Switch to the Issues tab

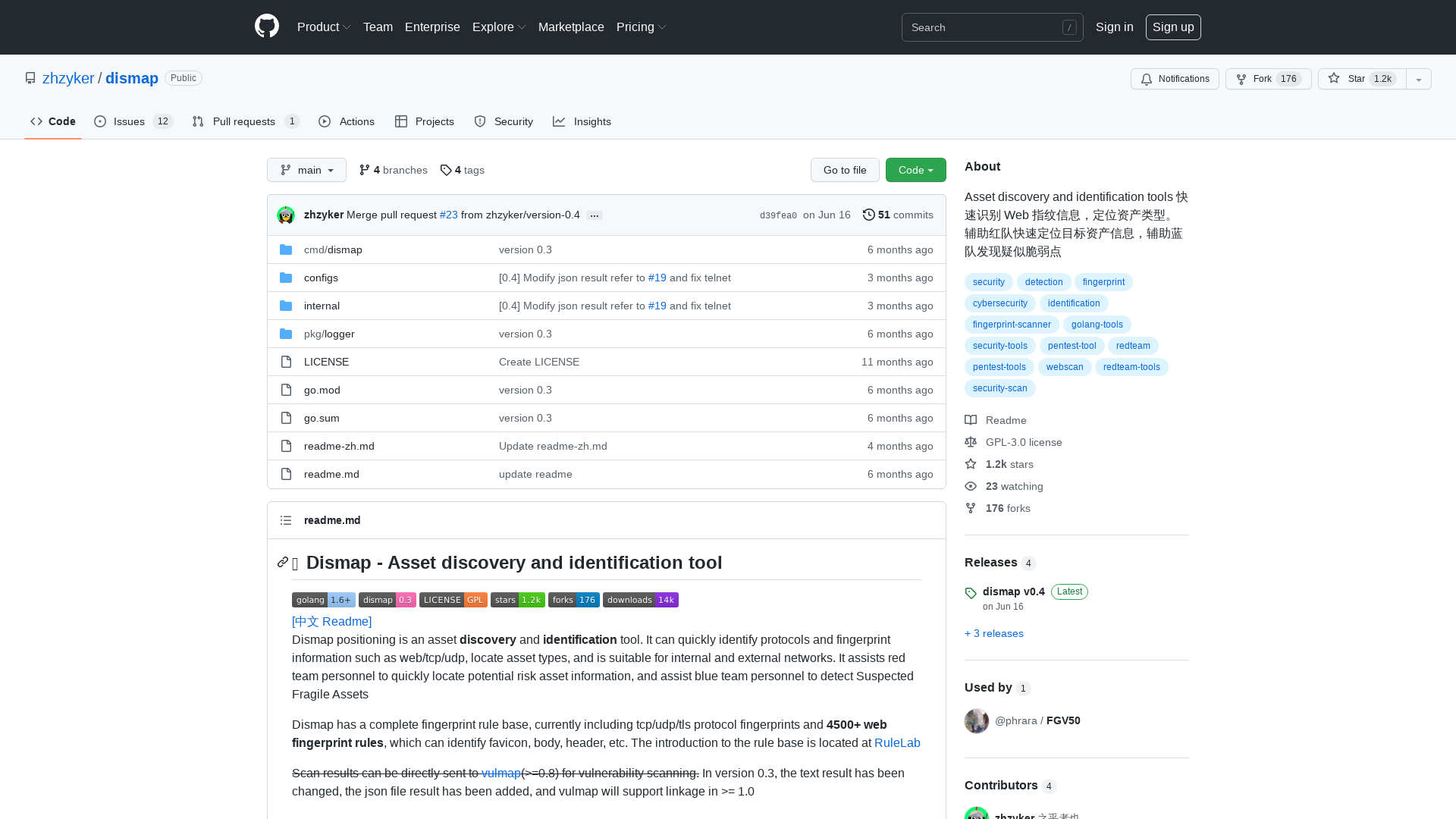[133, 121]
